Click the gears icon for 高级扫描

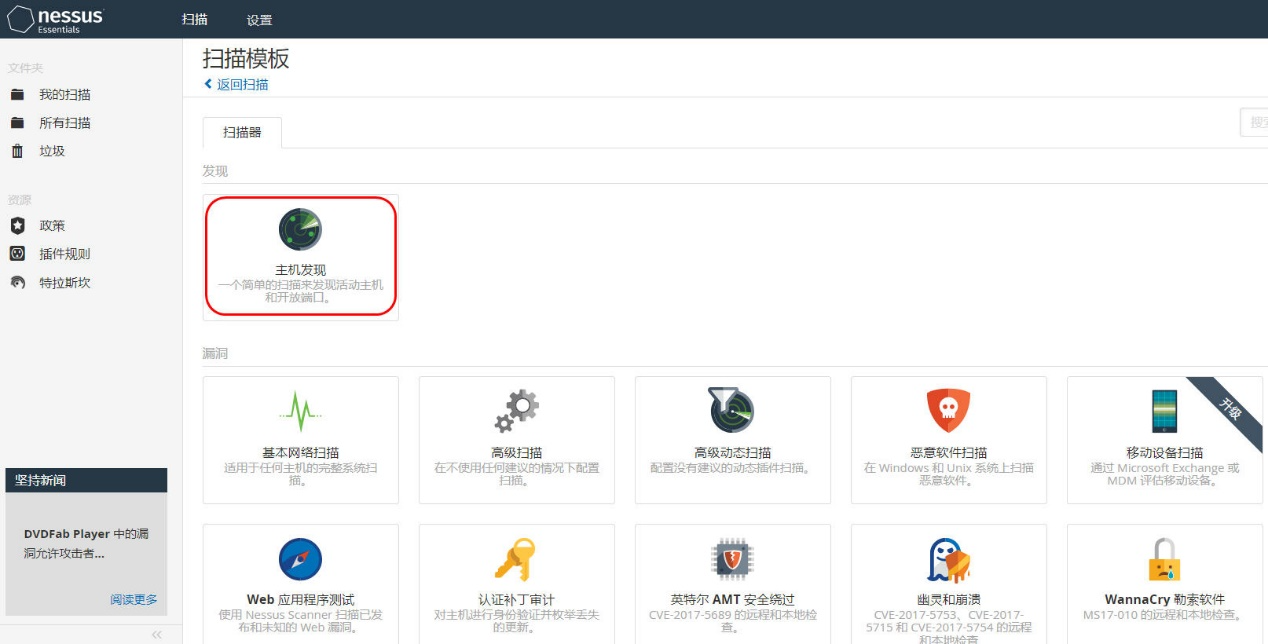point(517,411)
